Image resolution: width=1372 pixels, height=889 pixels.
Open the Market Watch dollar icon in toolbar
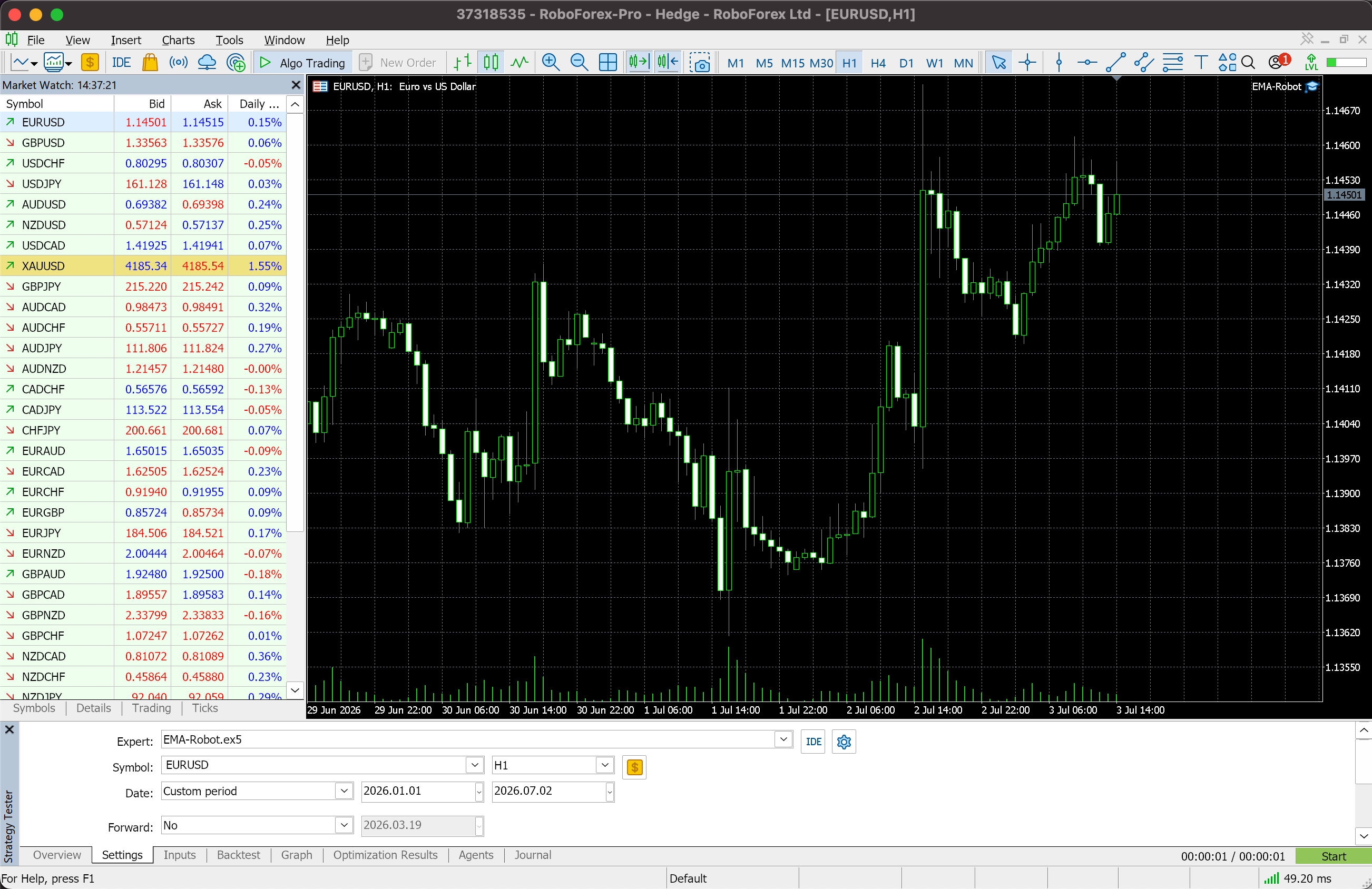point(90,62)
